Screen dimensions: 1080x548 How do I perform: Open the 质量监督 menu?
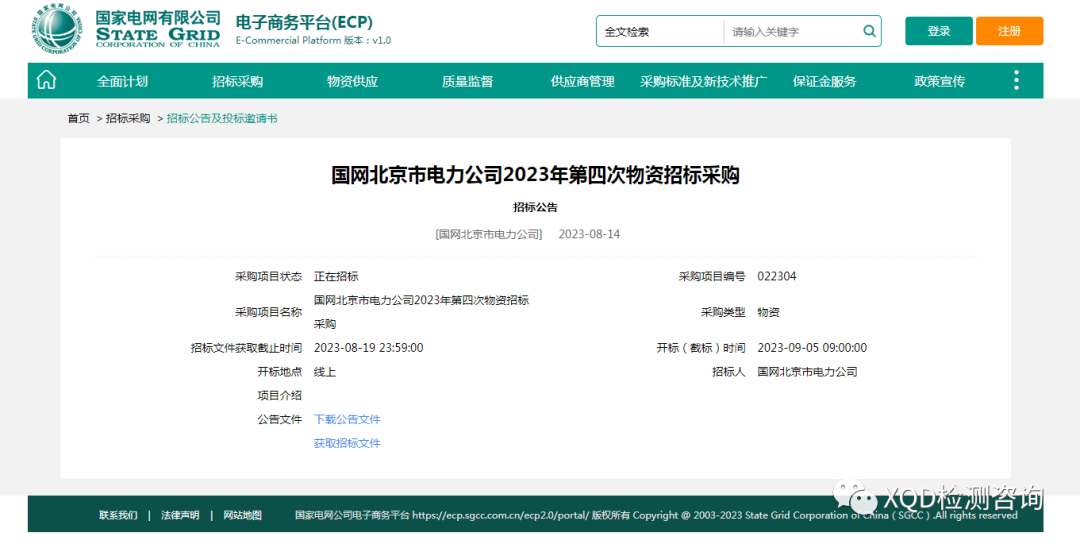point(467,81)
